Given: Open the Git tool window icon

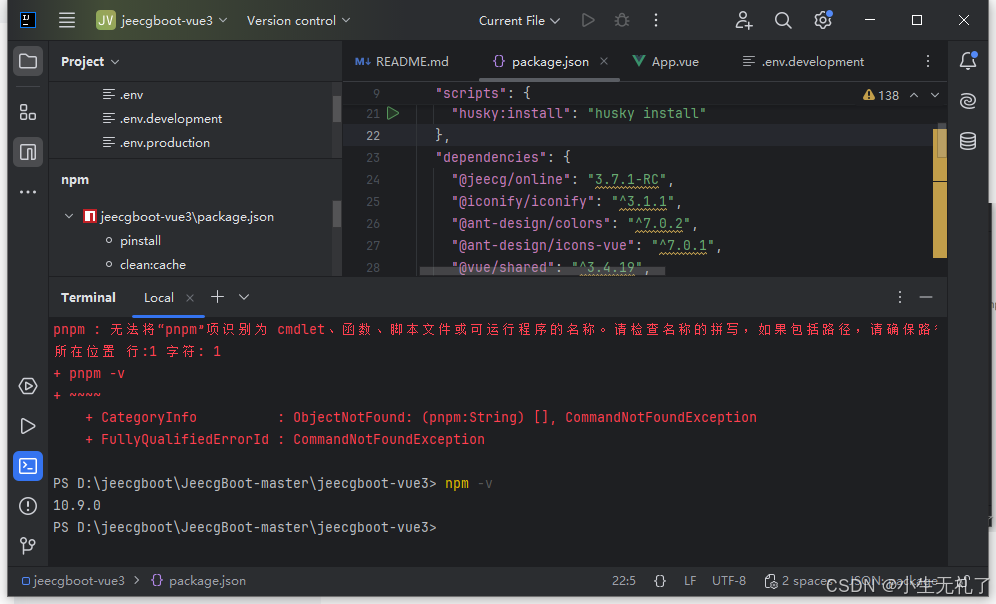Looking at the screenshot, I should pos(28,546).
